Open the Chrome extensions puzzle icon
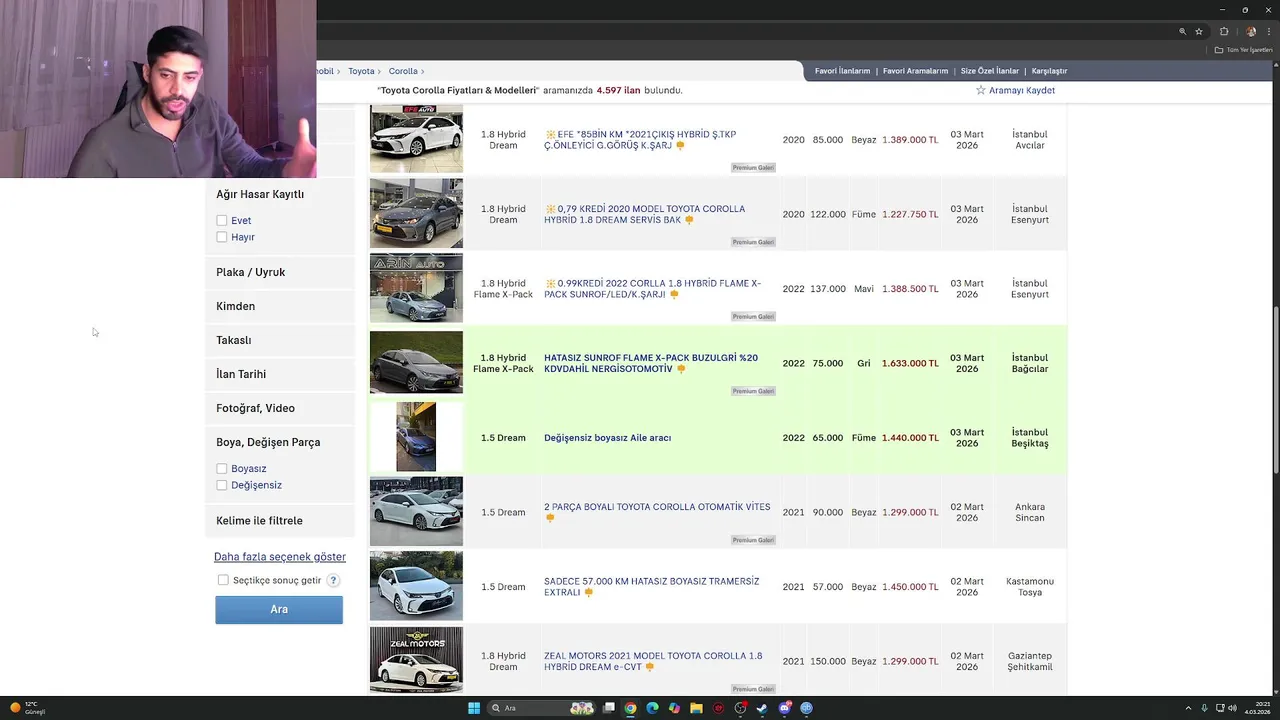This screenshot has height=720, width=1280. [1224, 31]
